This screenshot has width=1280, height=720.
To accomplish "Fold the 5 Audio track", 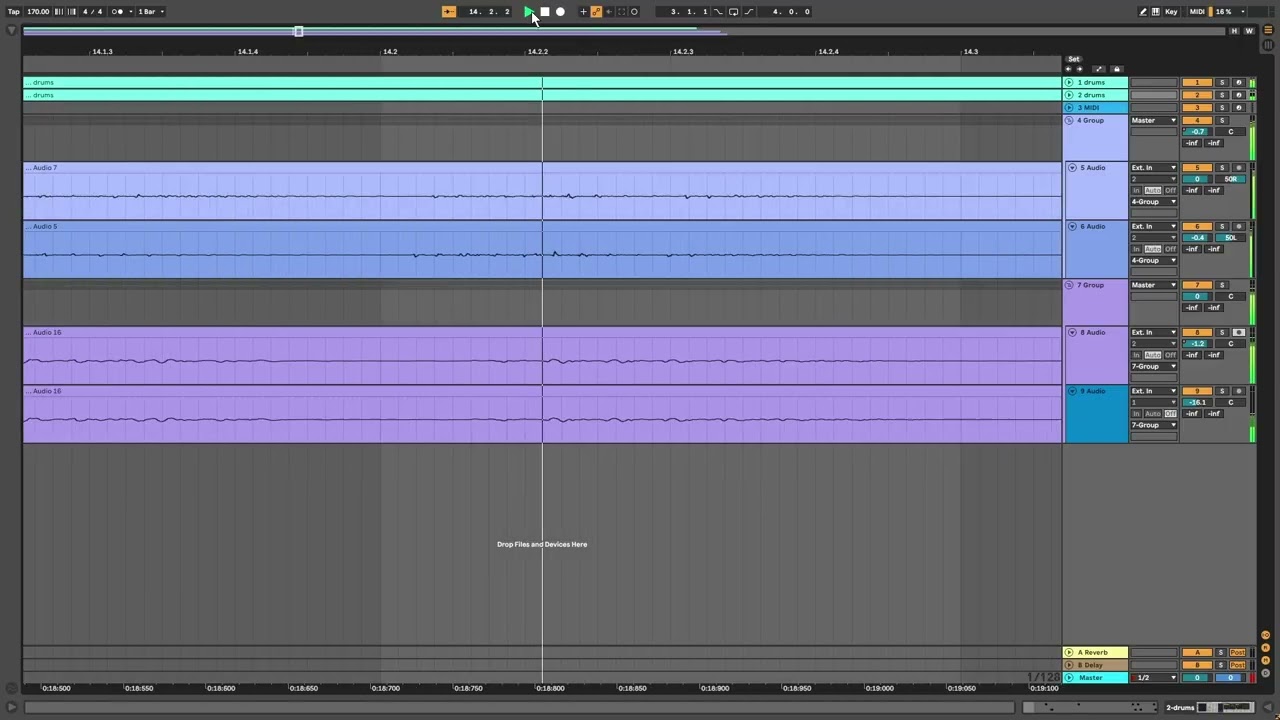I will point(1072,168).
